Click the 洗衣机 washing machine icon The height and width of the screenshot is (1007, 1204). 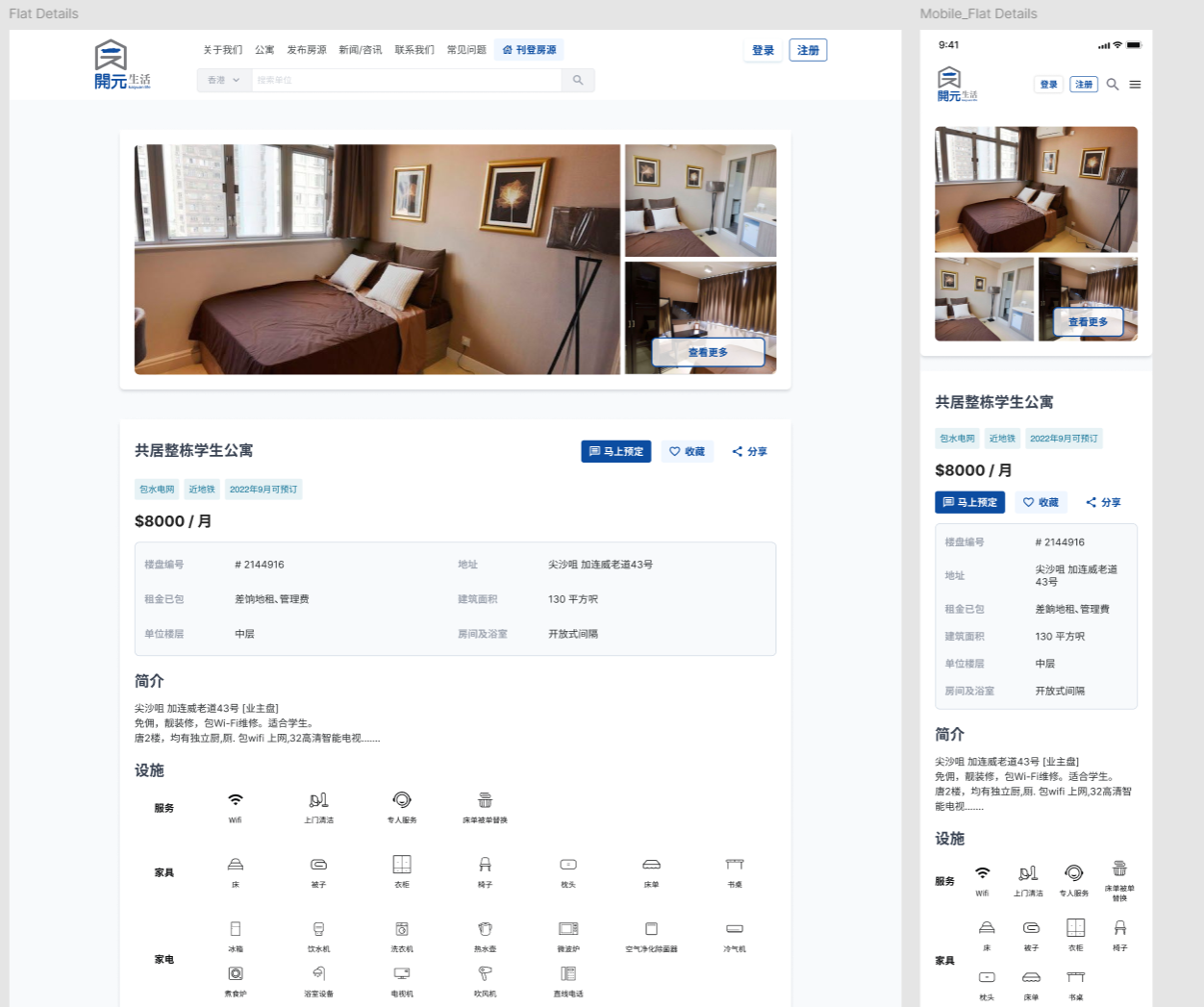click(x=402, y=928)
